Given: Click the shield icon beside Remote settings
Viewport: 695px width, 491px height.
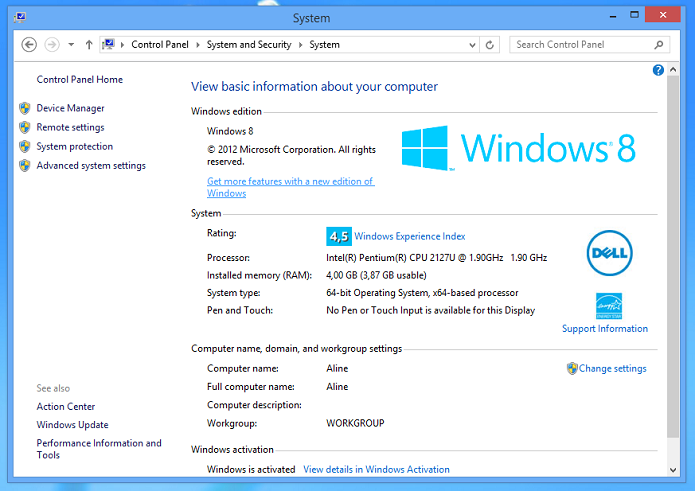Looking at the screenshot, I should pos(25,128).
